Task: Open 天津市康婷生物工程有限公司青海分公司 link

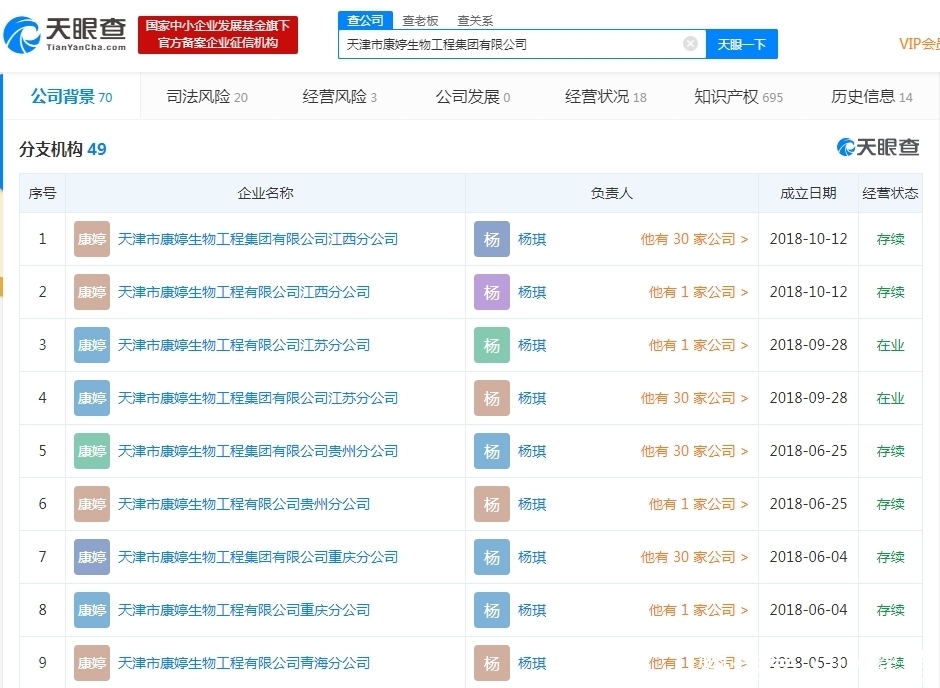Action: (243, 663)
